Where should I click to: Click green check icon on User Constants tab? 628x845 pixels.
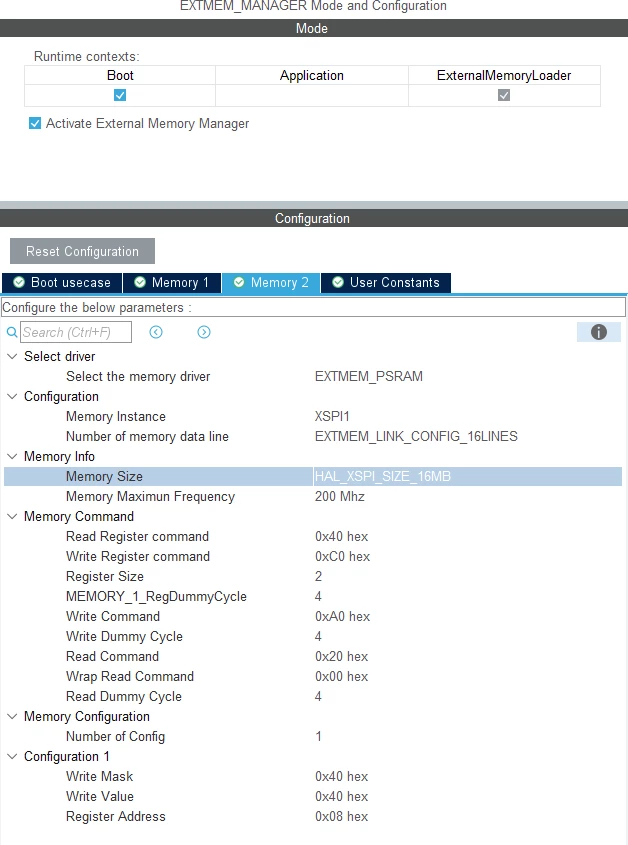coord(338,282)
